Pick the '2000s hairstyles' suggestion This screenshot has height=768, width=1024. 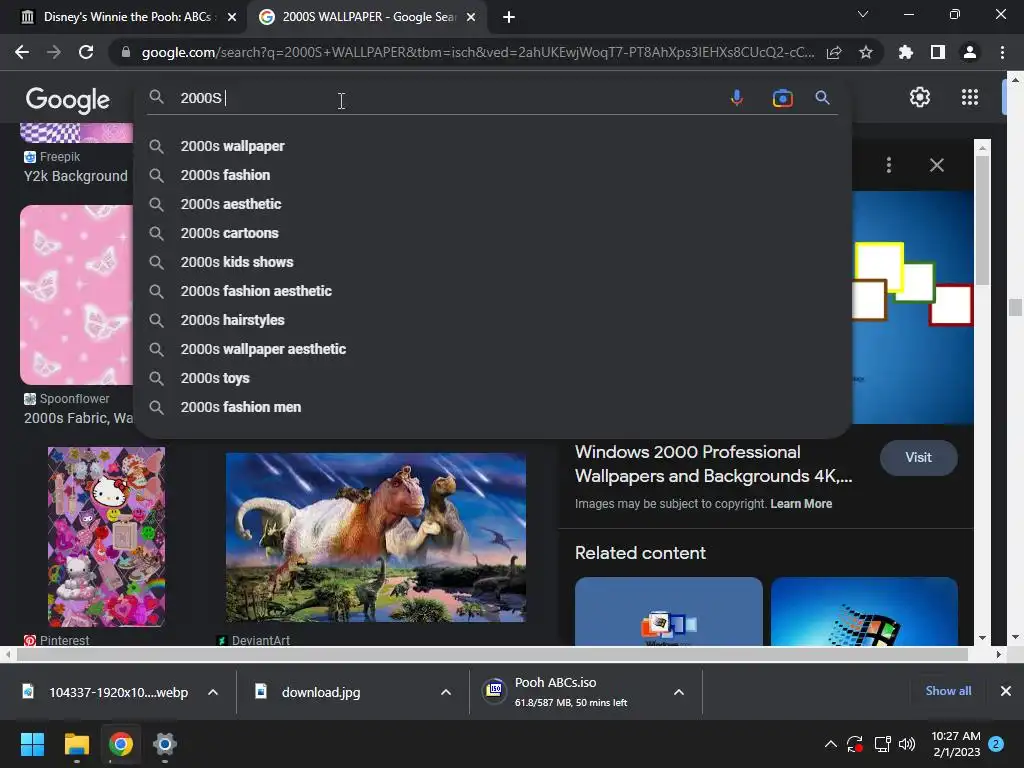coord(492,320)
